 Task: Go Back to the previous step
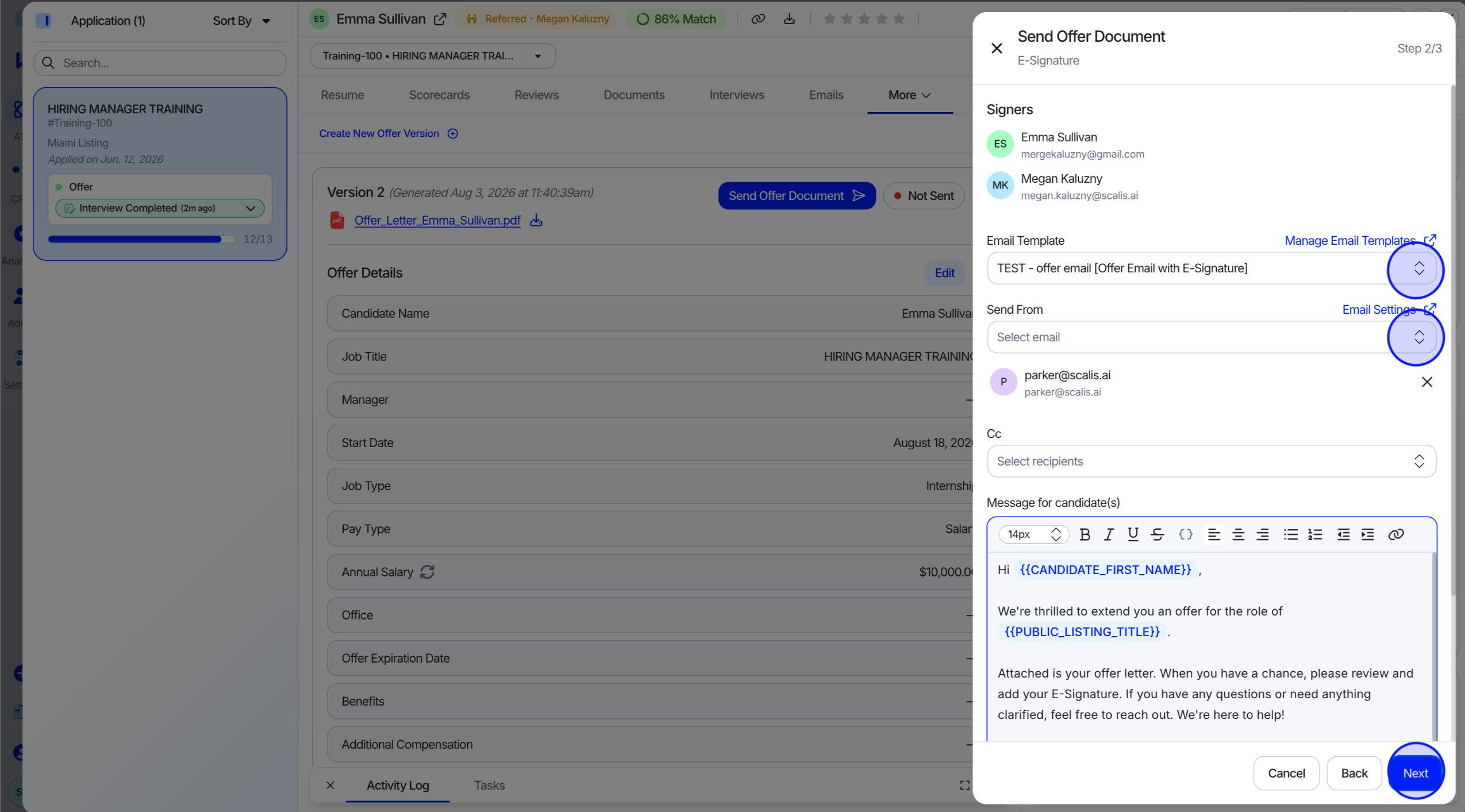click(1354, 773)
